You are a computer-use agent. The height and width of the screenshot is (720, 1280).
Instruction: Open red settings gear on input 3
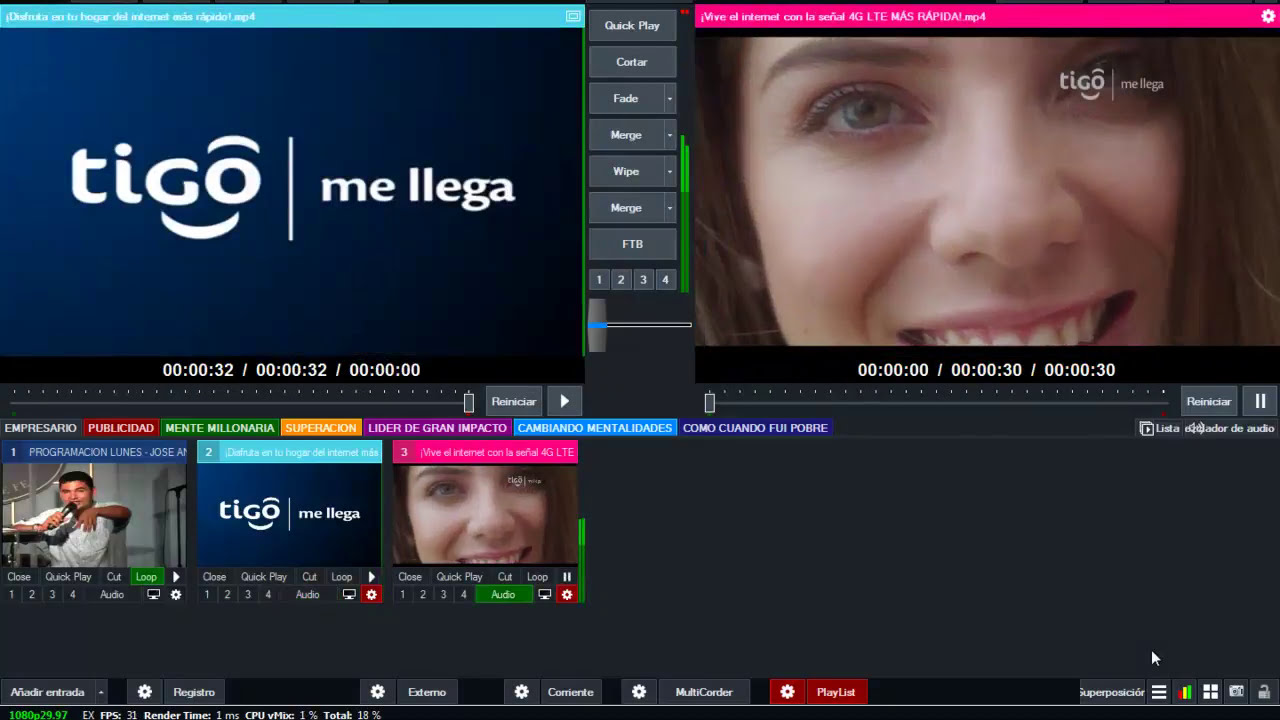pyautogui.click(x=567, y=594)
